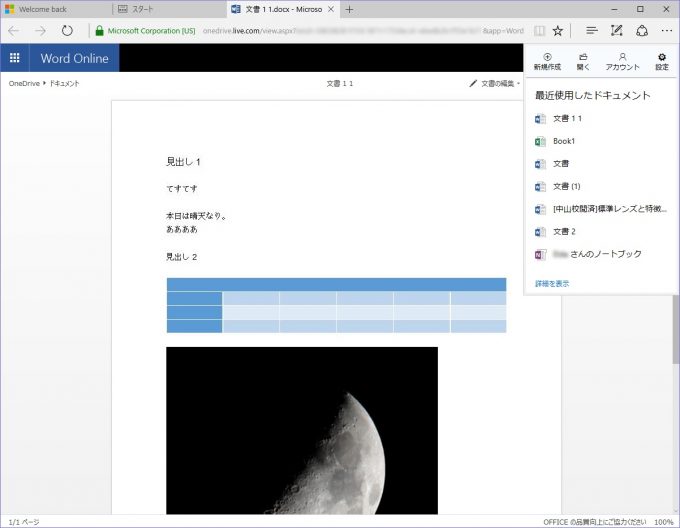Click the 1/1 ページ page count
The image size is (680, 528).
point(24,522)
